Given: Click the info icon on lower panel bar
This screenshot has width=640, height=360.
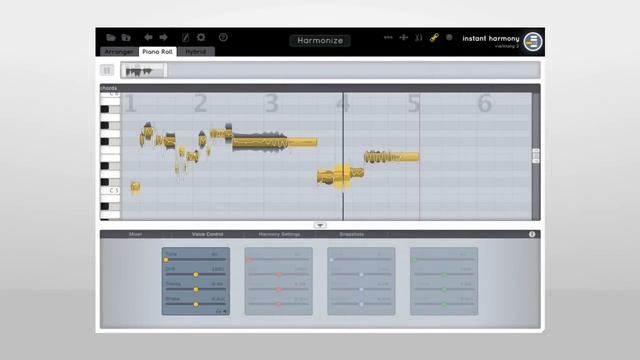Looking at the screenshot, I should [532, 234].
